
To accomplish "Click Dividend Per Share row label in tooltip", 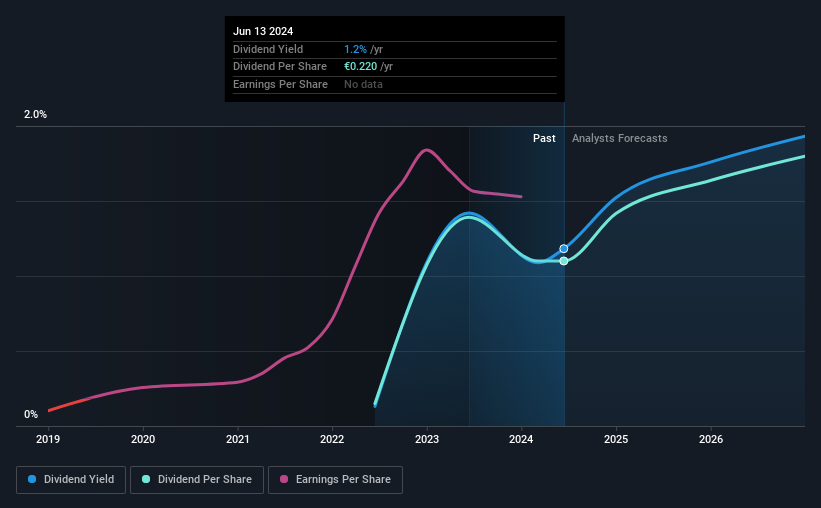I will tap(280, 67).
